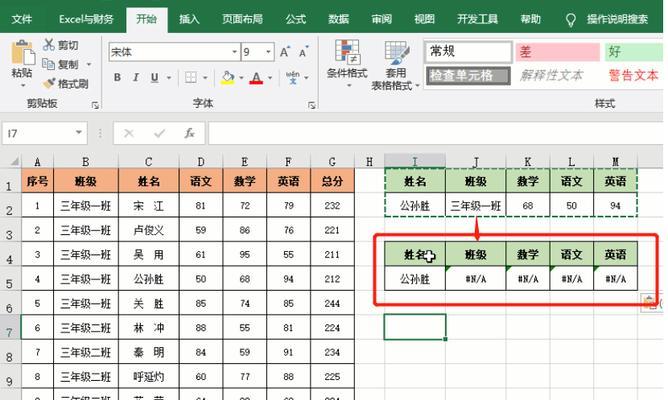Open Conditional Formatting menu
The width and height of the screenshot is (668, 400).
[347, 63]
